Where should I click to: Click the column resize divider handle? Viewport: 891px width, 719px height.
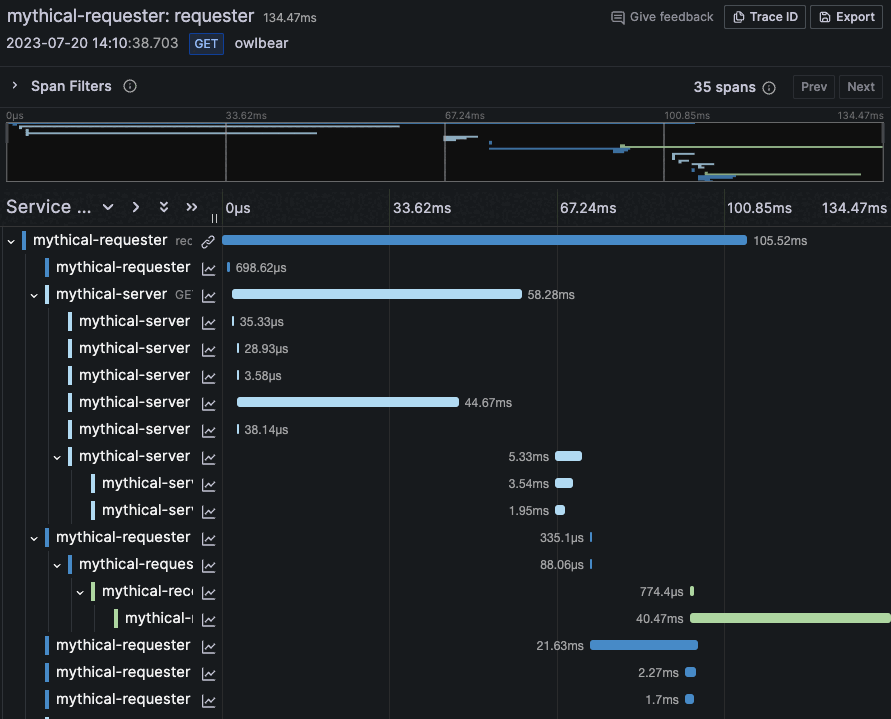214,218
